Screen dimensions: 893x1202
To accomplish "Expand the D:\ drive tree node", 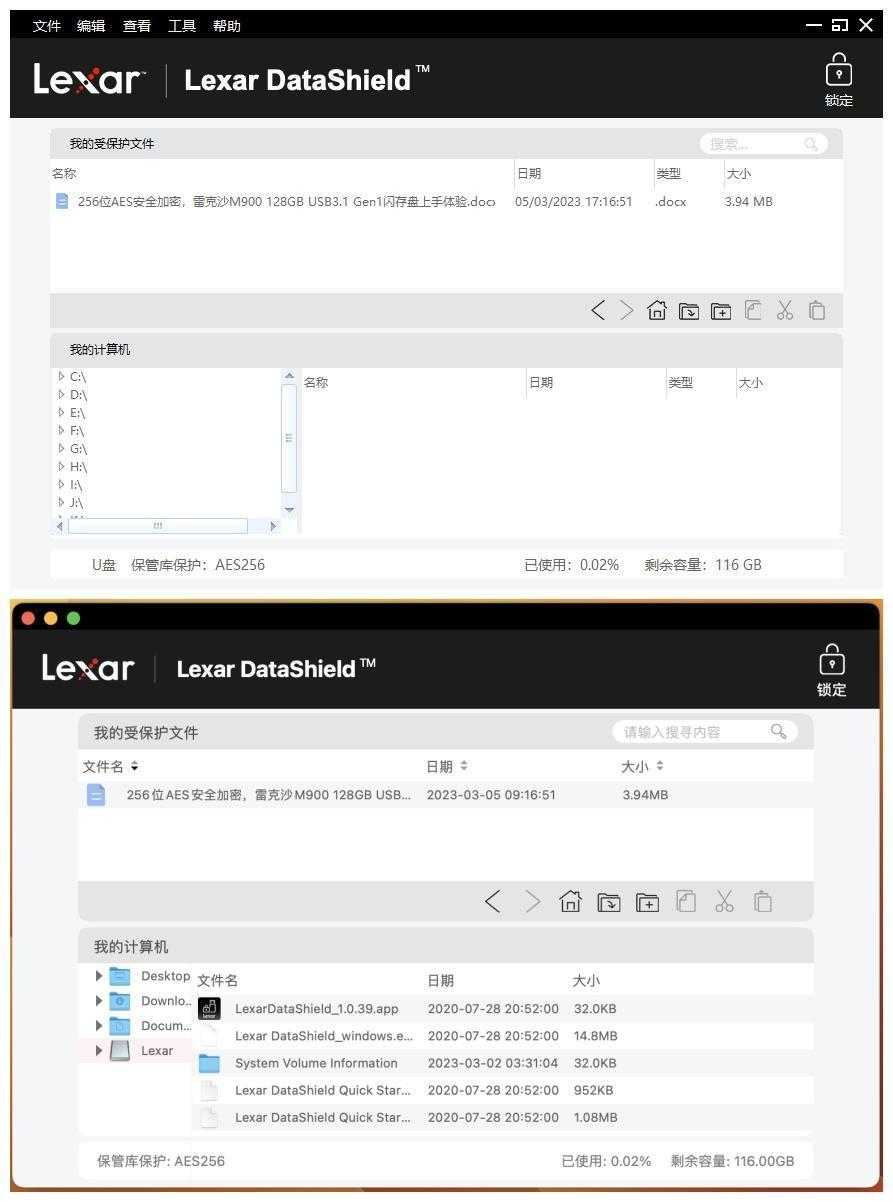I will [x=61, y=395].
